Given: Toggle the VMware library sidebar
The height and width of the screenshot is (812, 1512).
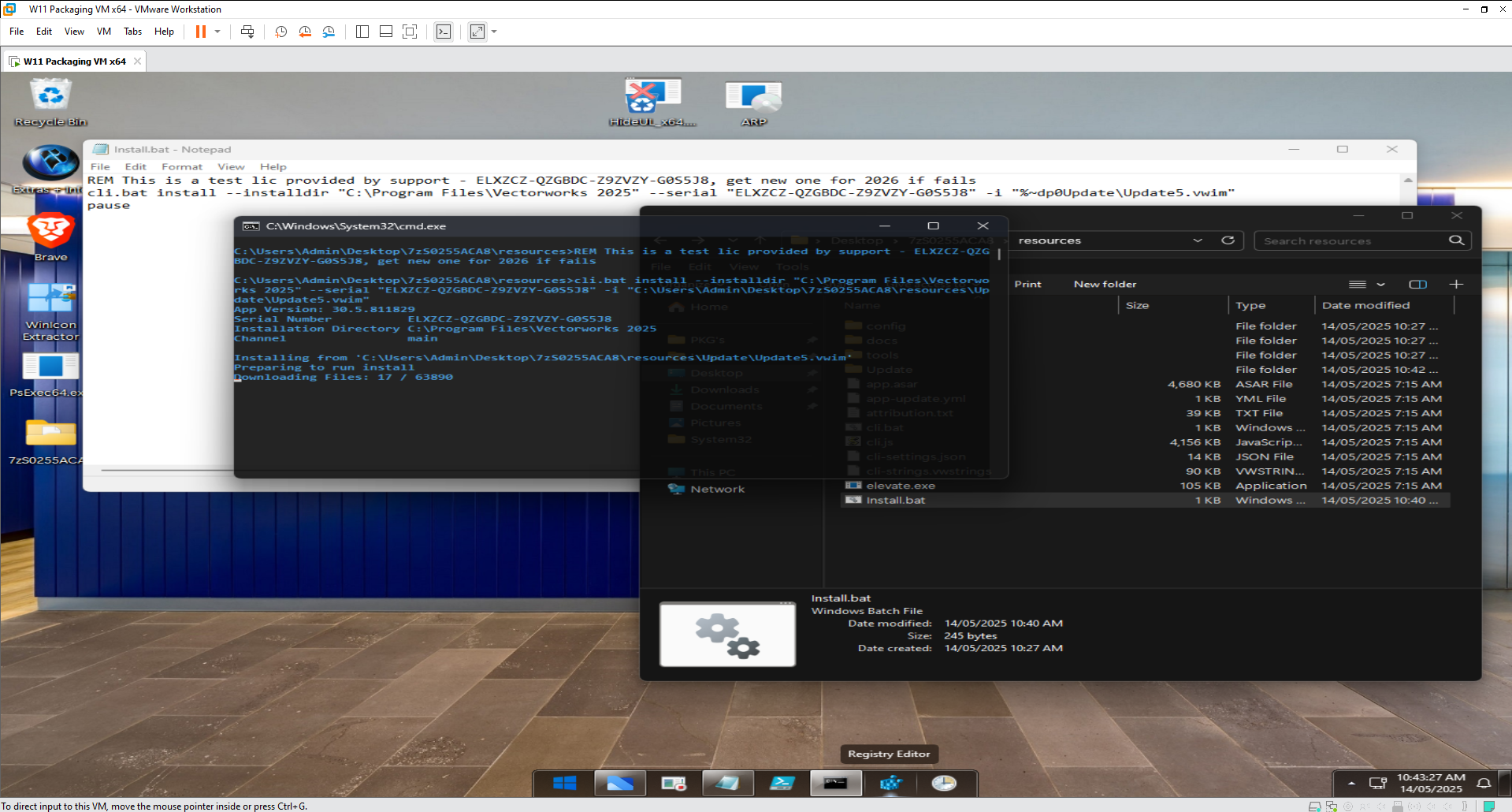Looking at the screenshot, I should 362,32.
